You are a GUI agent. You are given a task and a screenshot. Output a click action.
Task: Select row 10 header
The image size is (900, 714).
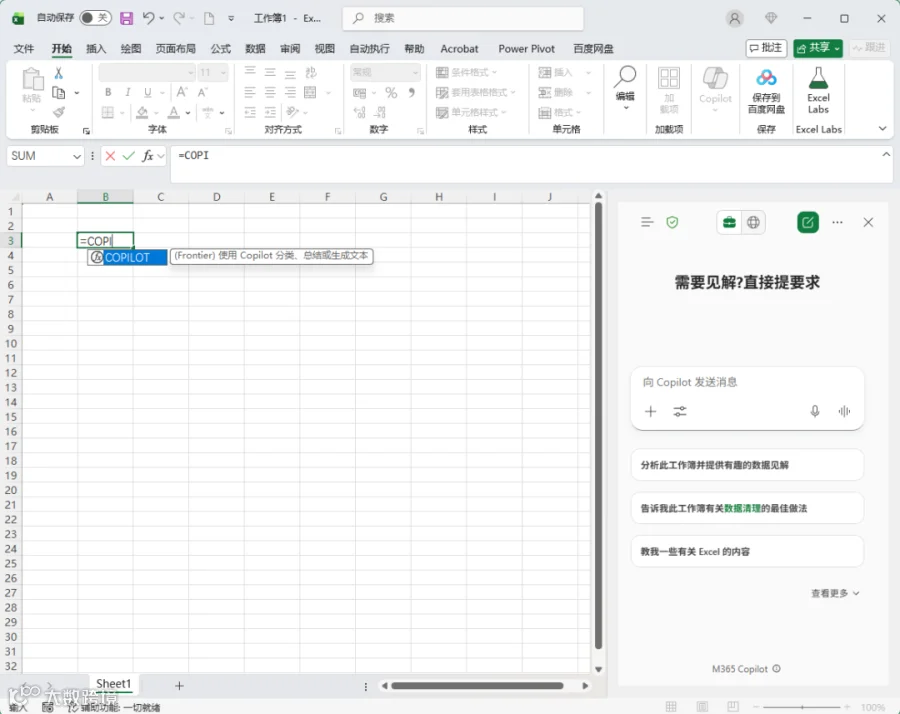click(11, 343)
